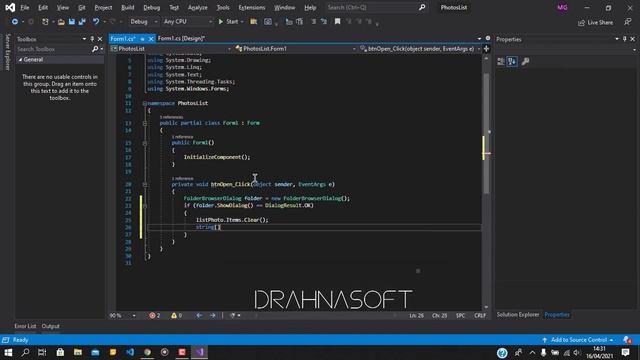Toggle auto hide pin on Properties panel
This screenshot has height=360, width=640.
624,39
